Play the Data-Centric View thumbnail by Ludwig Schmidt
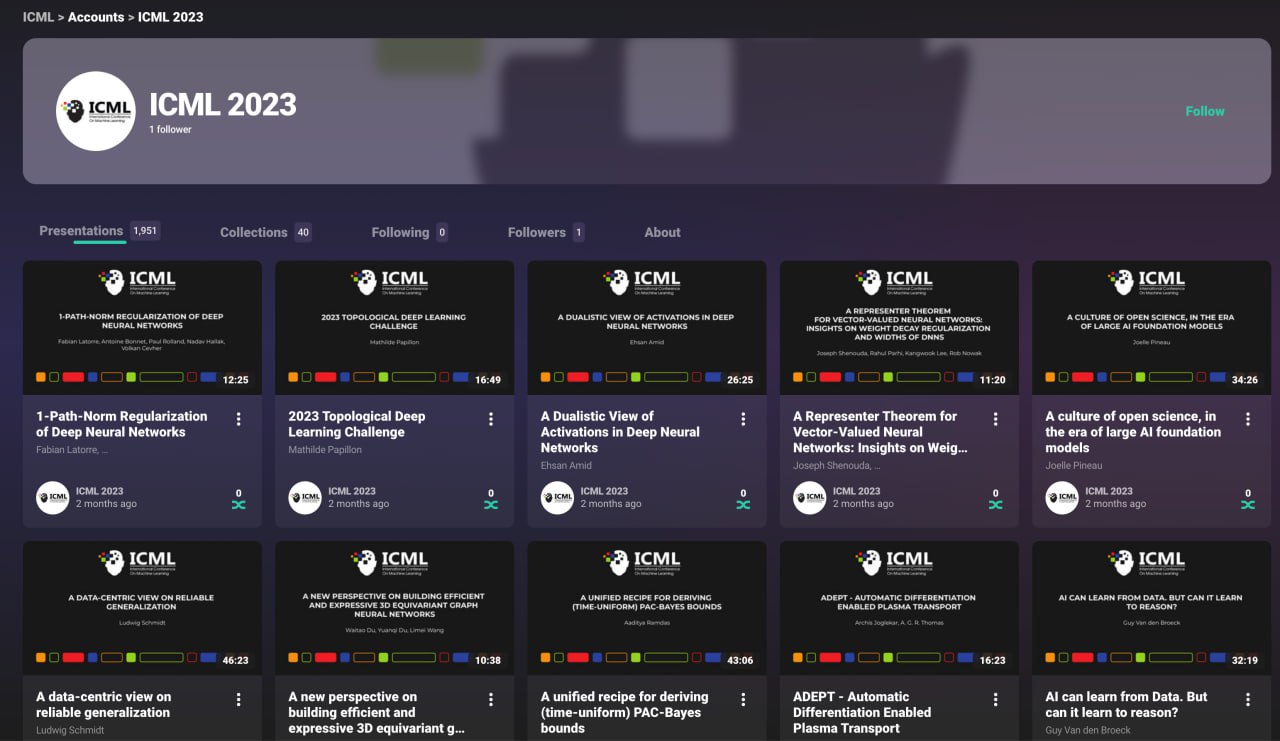 click(x=142, y=608)
